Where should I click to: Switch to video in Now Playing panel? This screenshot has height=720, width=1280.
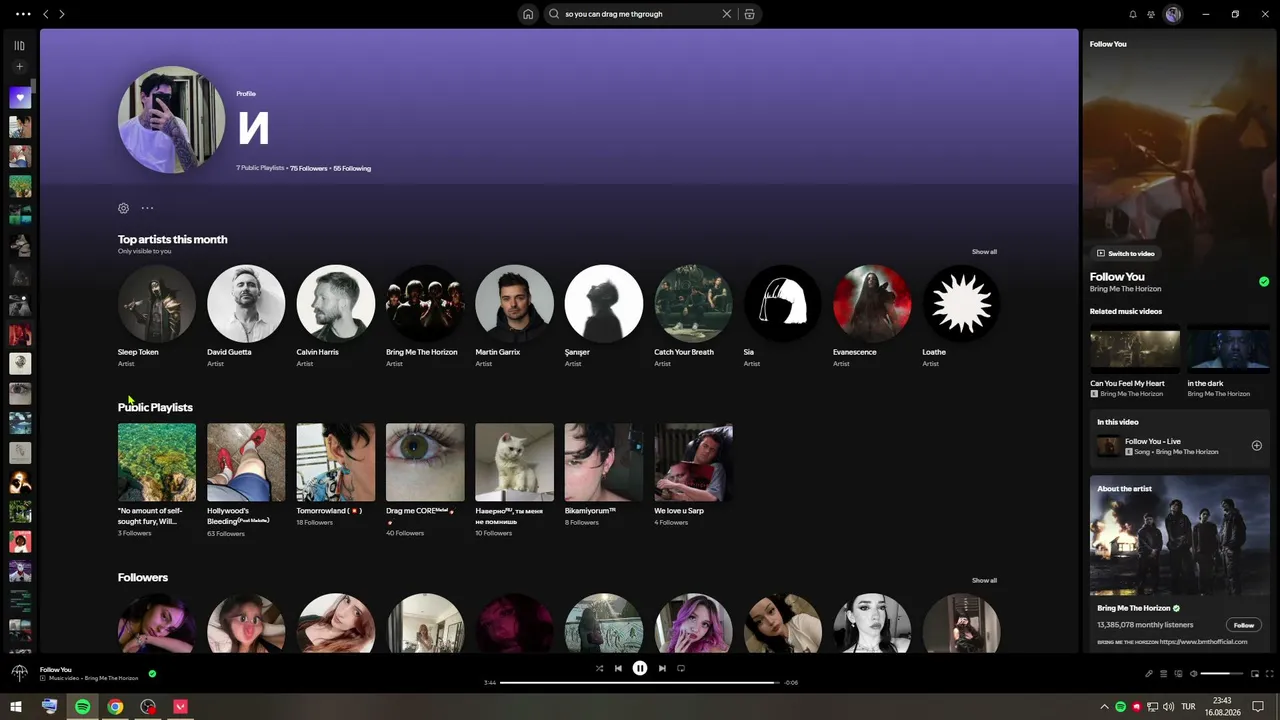click(1126, 253)
